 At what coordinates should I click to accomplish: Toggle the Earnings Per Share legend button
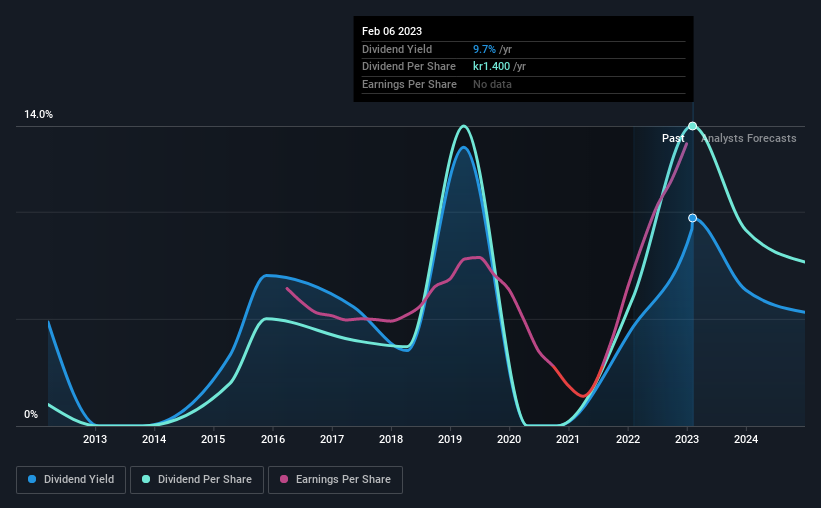335,480
